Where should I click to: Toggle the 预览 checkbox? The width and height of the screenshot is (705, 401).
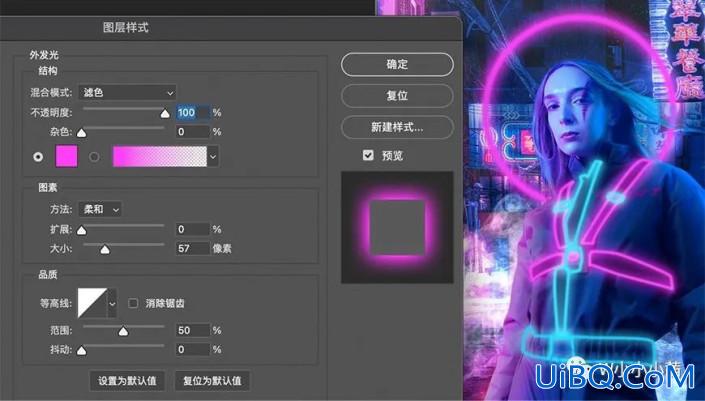coord(368,155)
